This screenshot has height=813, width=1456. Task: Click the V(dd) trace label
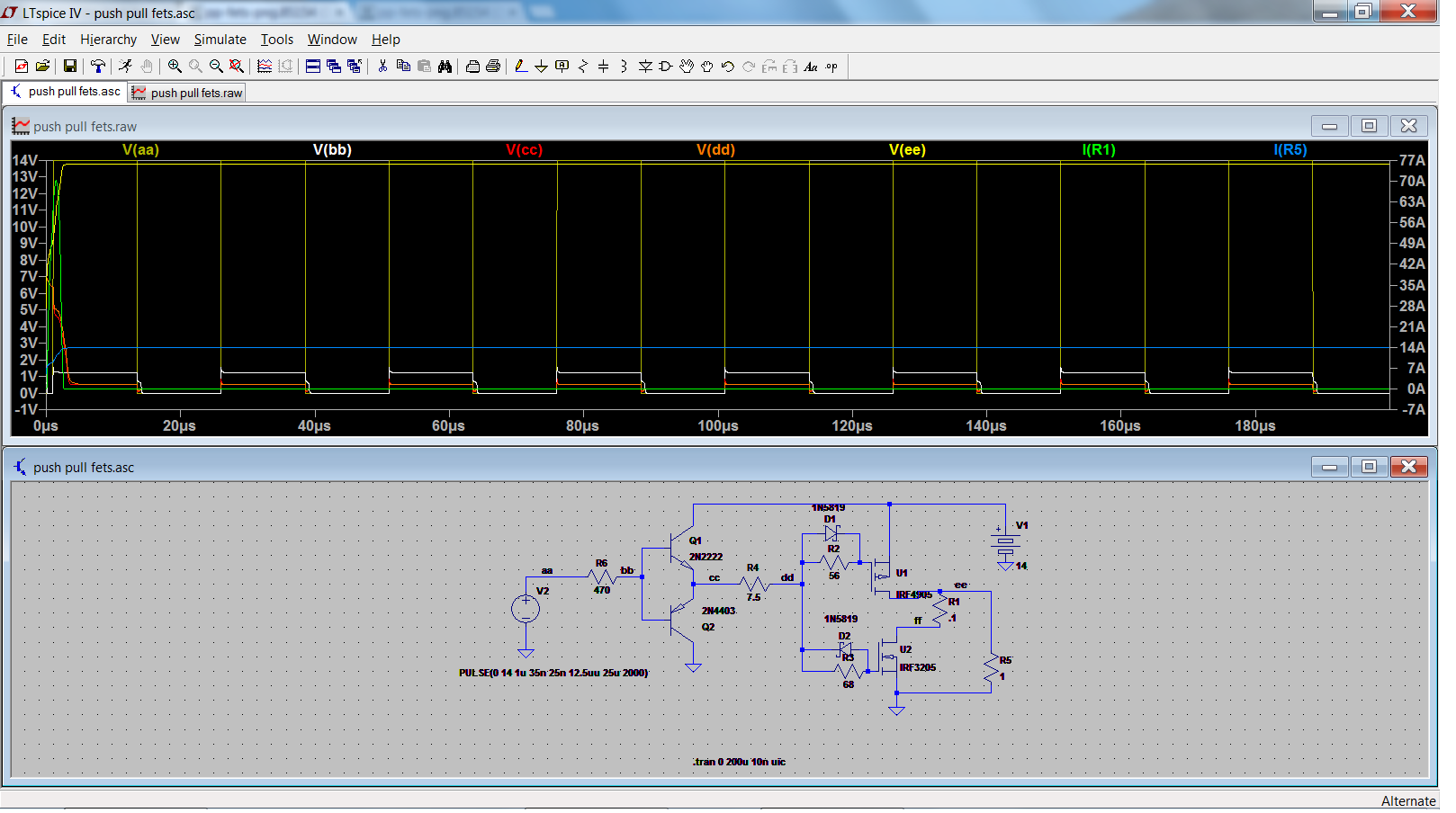pyautogui.click(x=715, y=150)
